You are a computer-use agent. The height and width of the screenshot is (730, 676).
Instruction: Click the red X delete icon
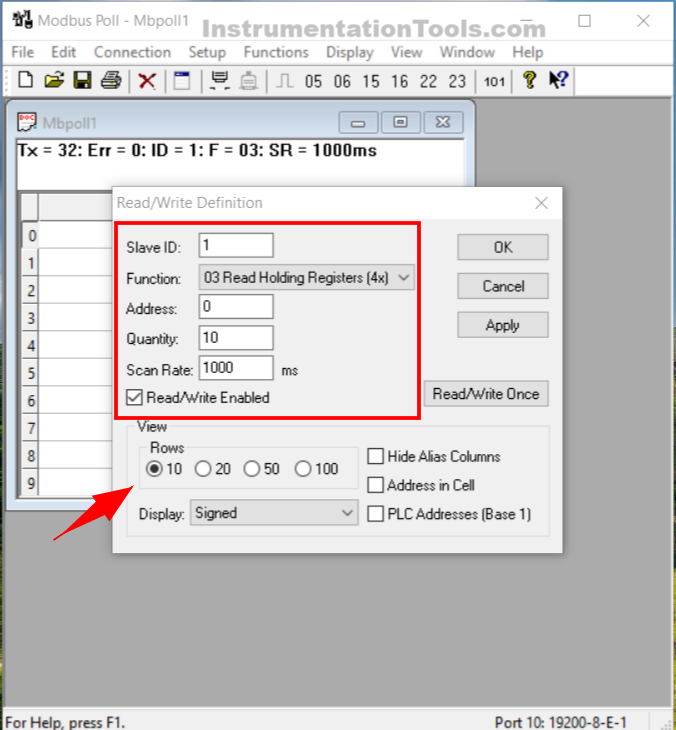click(147, 81)
